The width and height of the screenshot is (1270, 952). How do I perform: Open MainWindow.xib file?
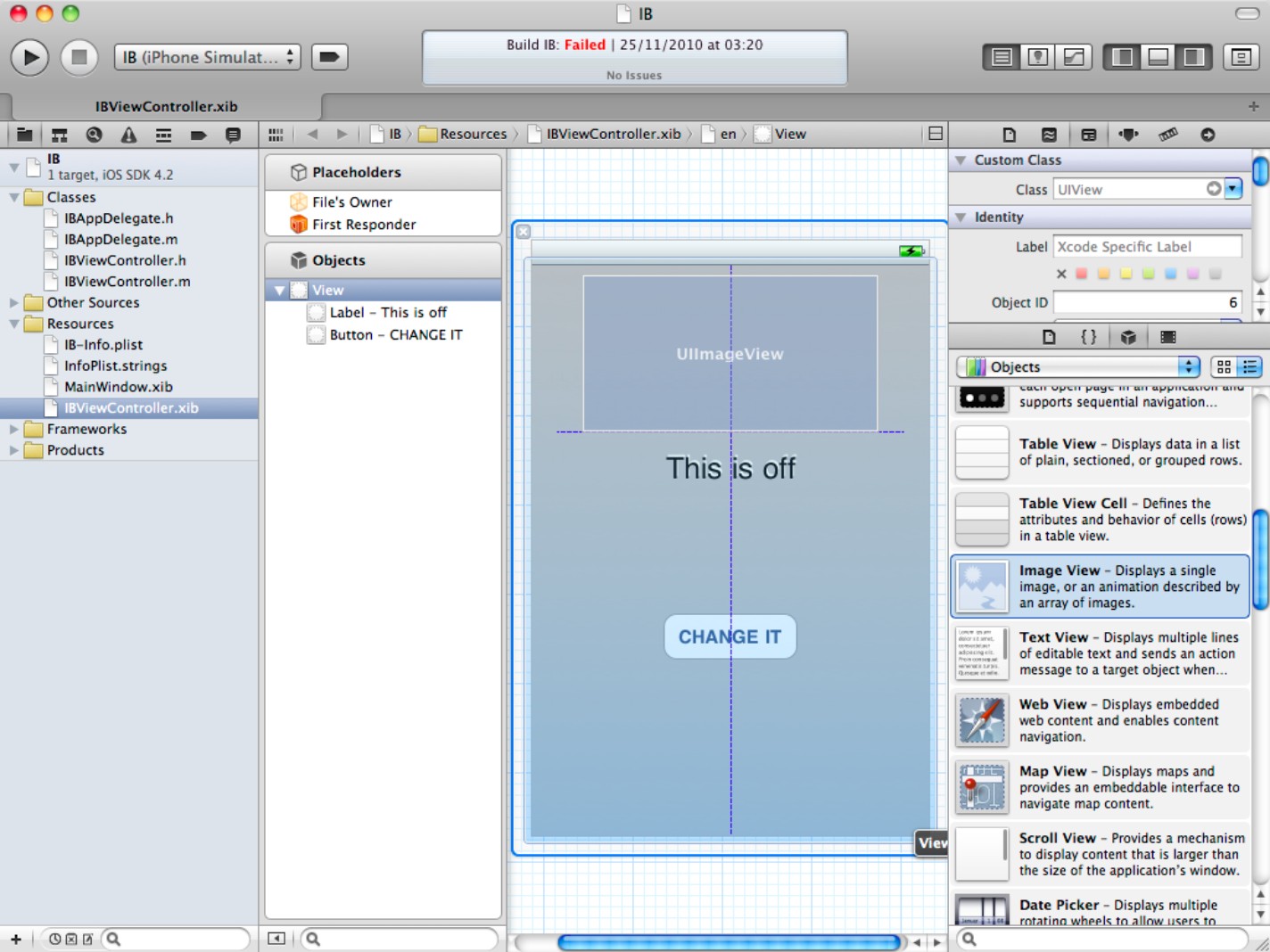pyautogui.click(x=118, y=387)
